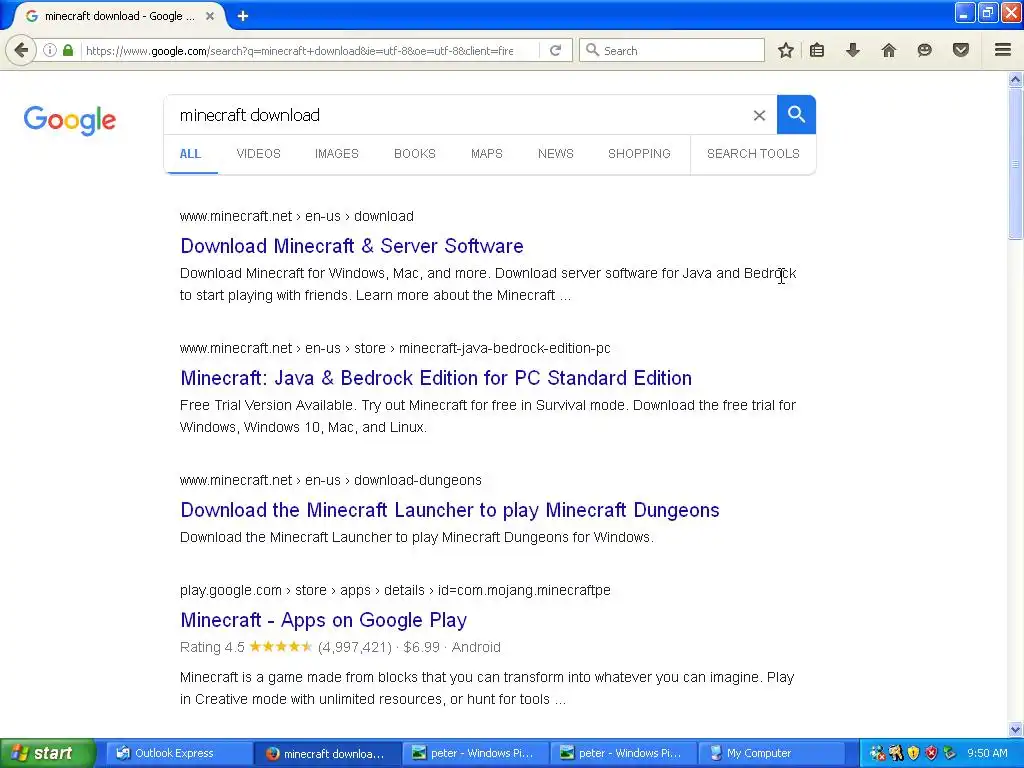Open site information icon in address bar

[50, 50]
